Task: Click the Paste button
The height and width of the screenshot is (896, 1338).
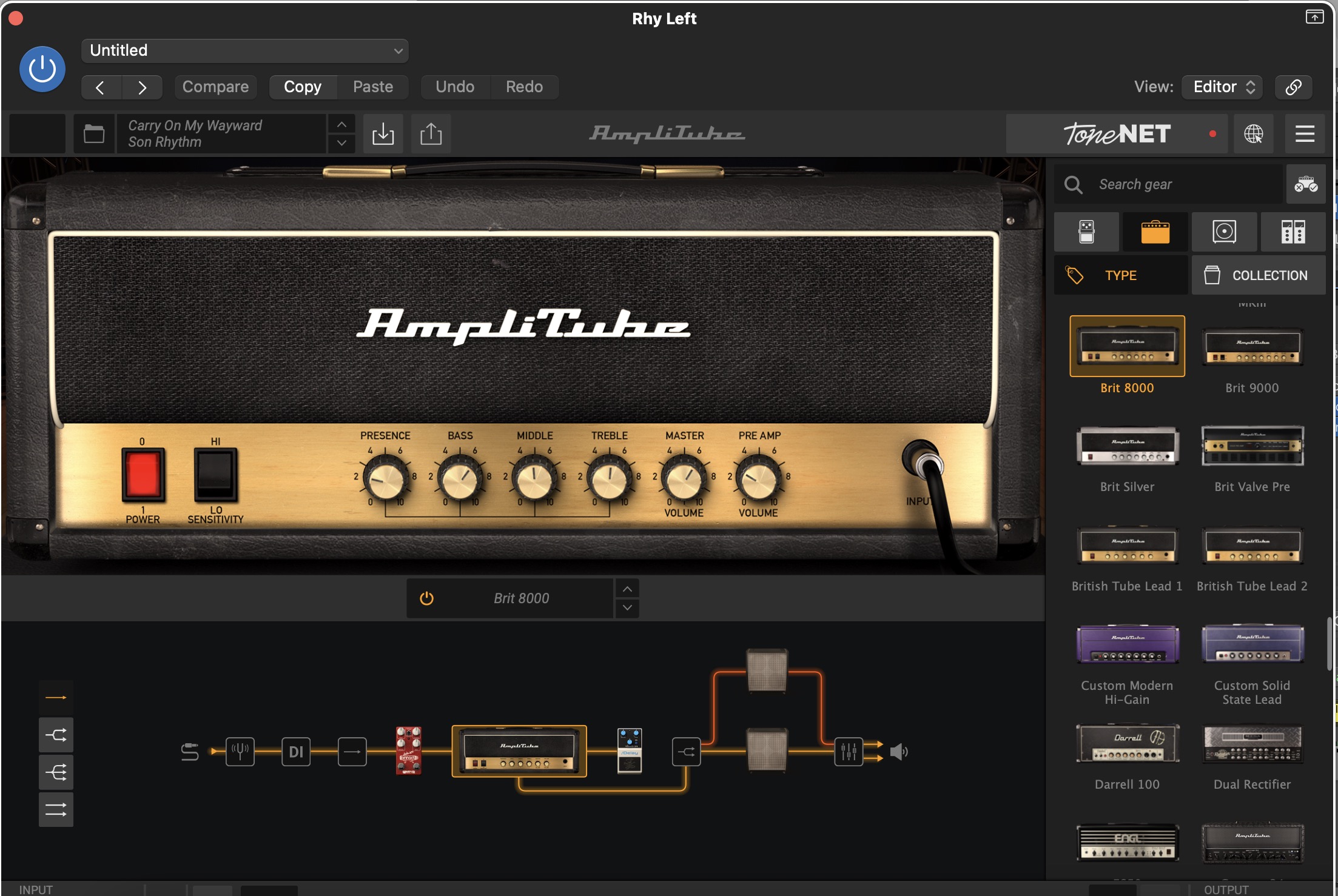Action: click(373, 87)
